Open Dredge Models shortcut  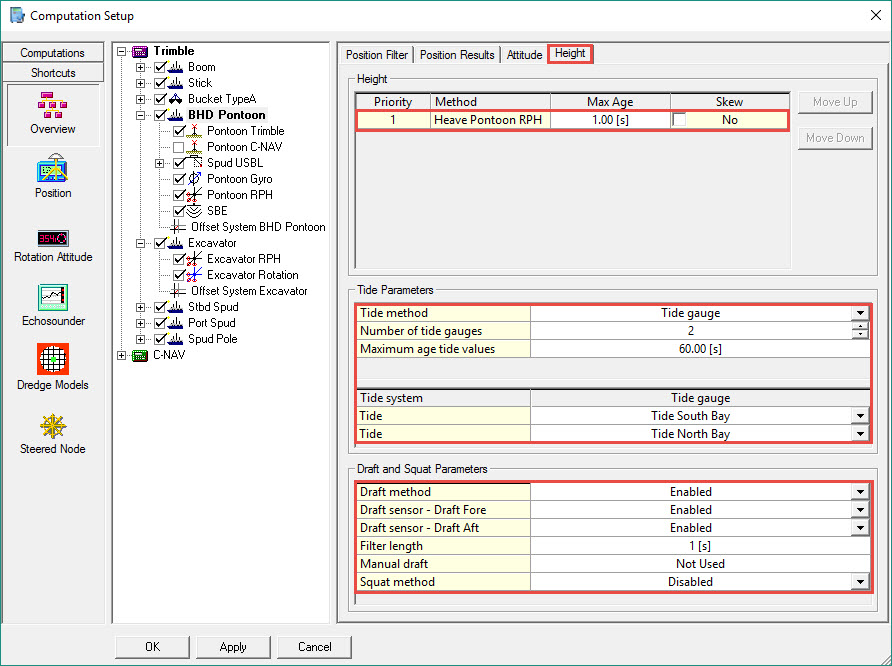53,360
